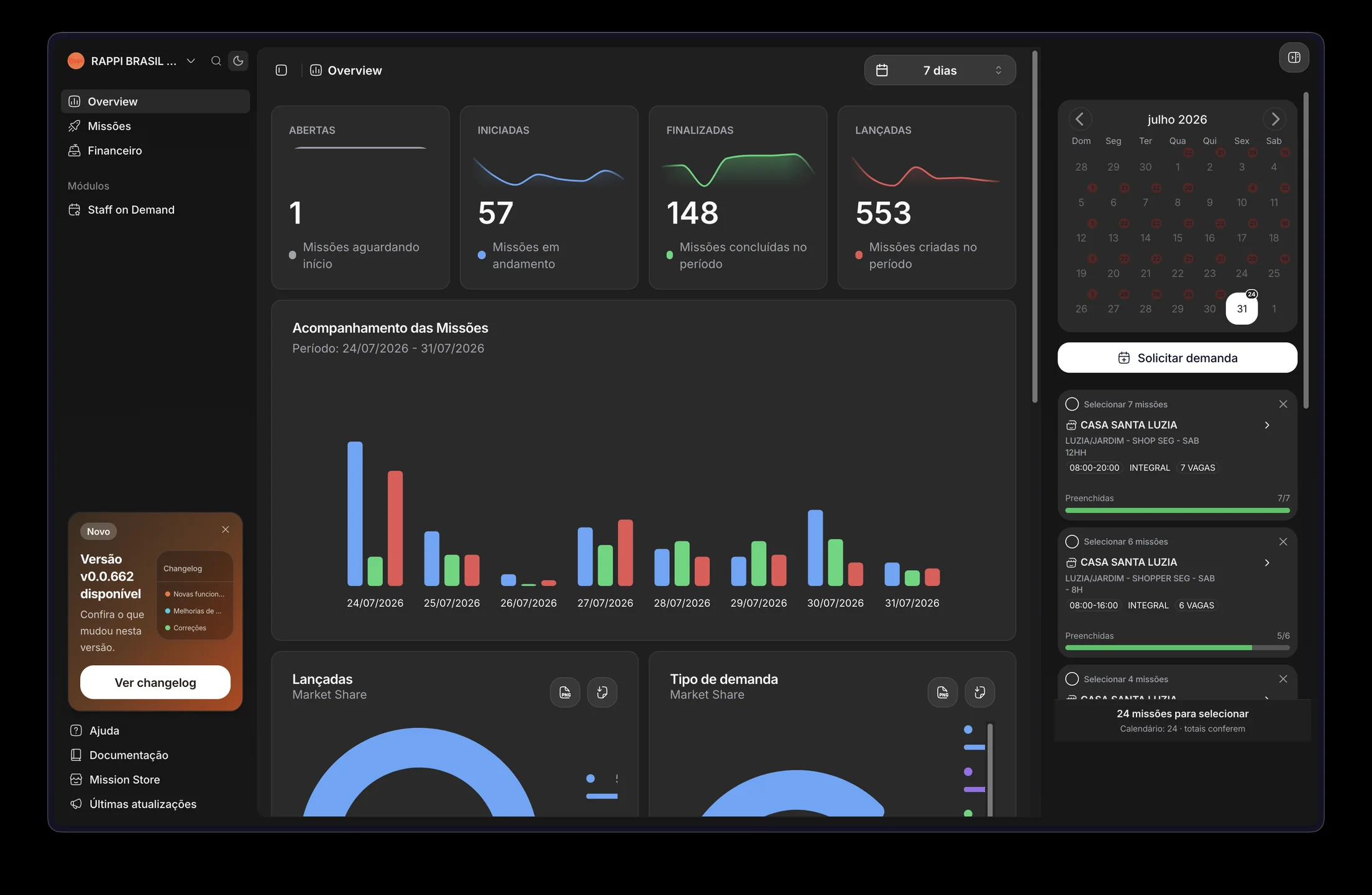Open the 7 dias period selector
Viewport: 1372px width, 895px height.
[940, 70]
